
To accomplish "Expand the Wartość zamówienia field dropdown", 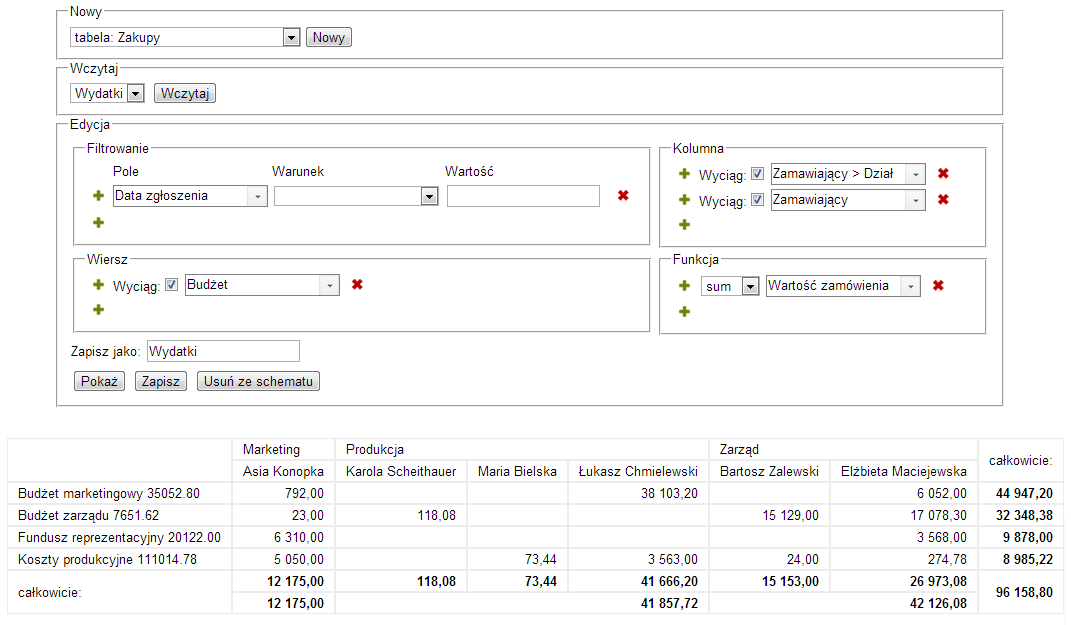I will [x=911, y=286].
